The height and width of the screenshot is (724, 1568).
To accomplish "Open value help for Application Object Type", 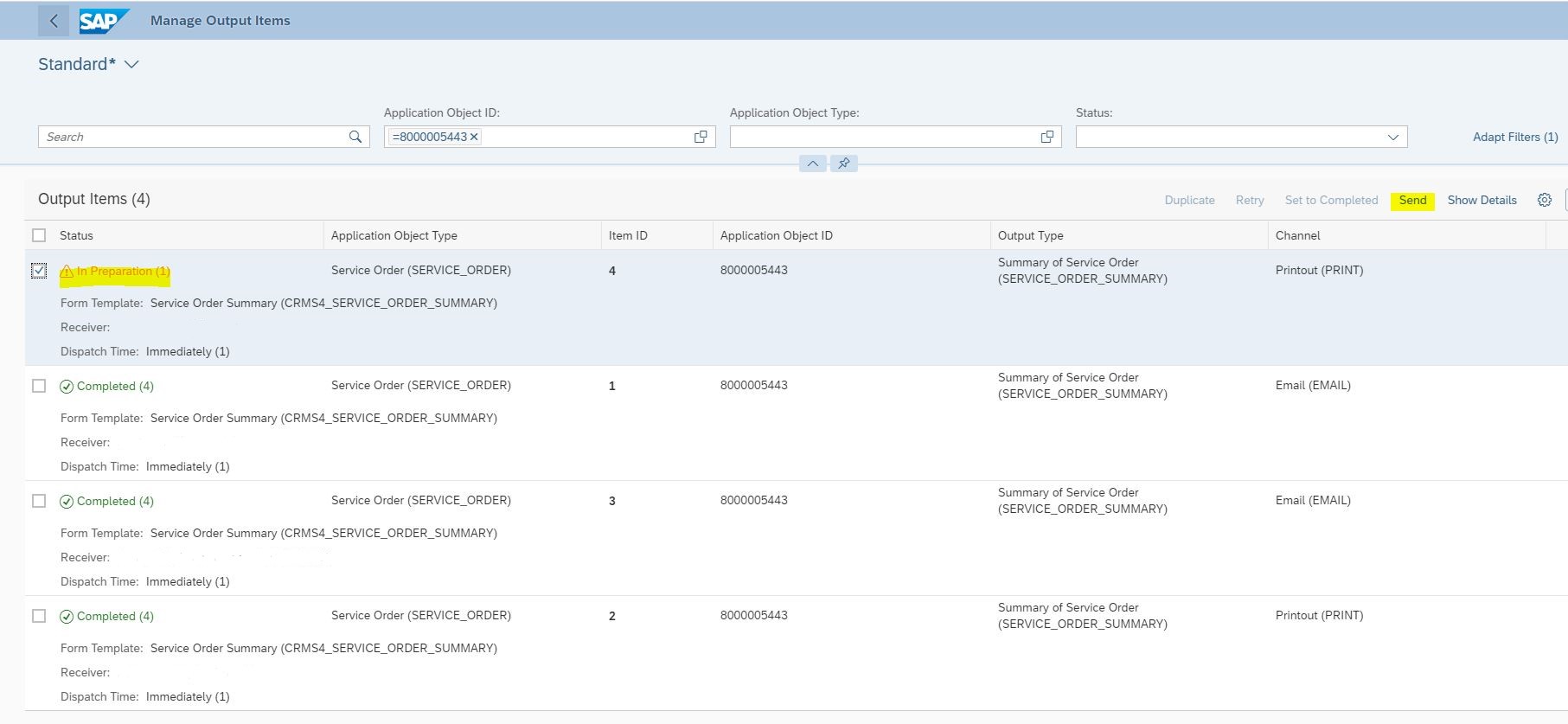I will click(x=1046, y=137).
